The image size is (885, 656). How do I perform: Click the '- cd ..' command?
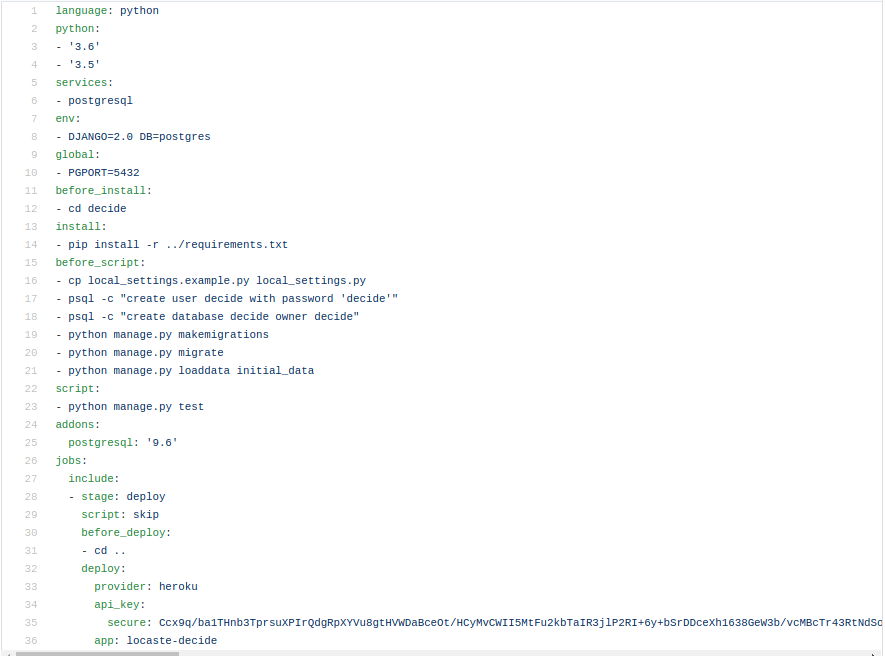104,552
